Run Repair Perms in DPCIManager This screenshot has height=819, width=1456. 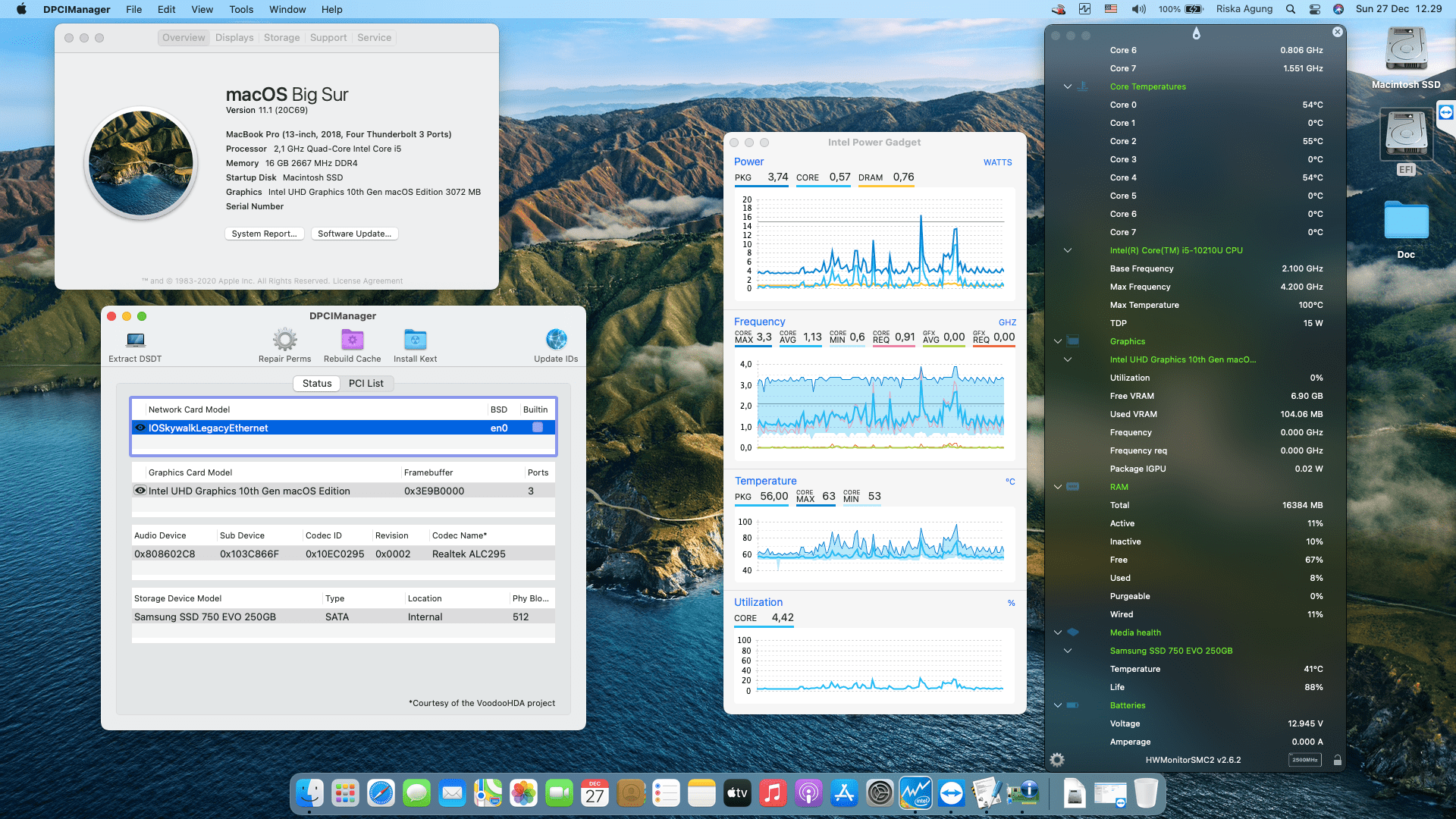point(285,339)
